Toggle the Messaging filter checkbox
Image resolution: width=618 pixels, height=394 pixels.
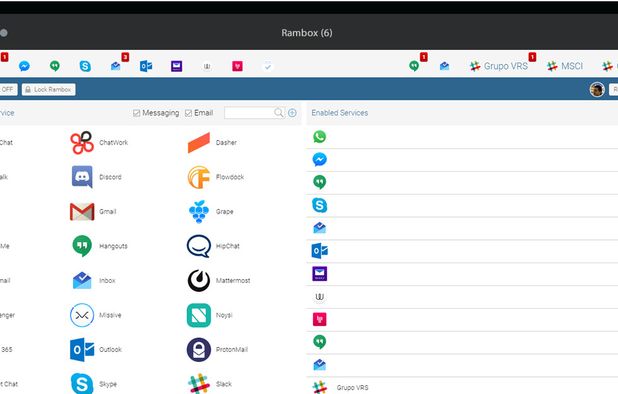pos(137,113)
